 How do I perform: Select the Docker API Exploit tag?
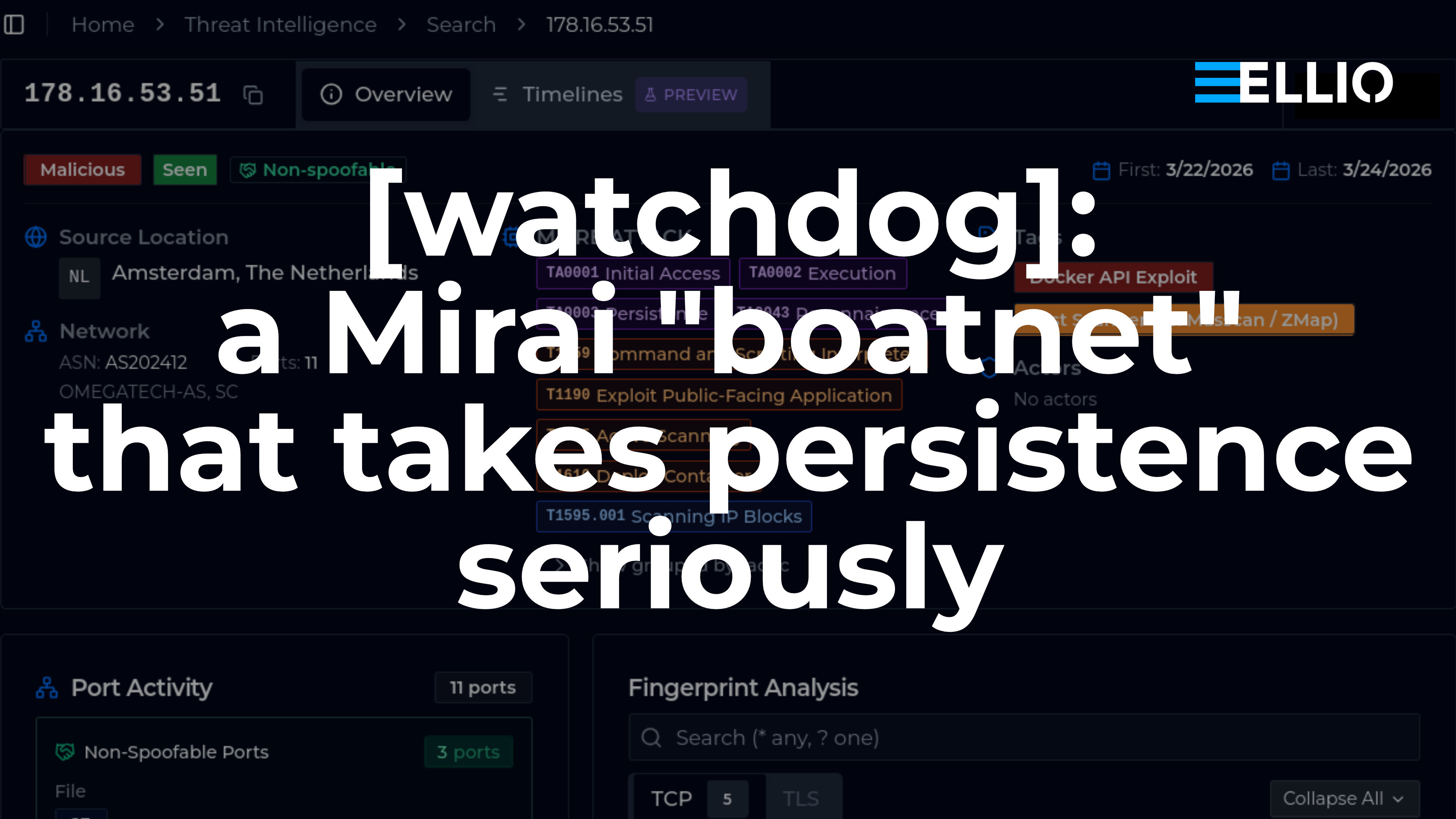coord(1114,277)
